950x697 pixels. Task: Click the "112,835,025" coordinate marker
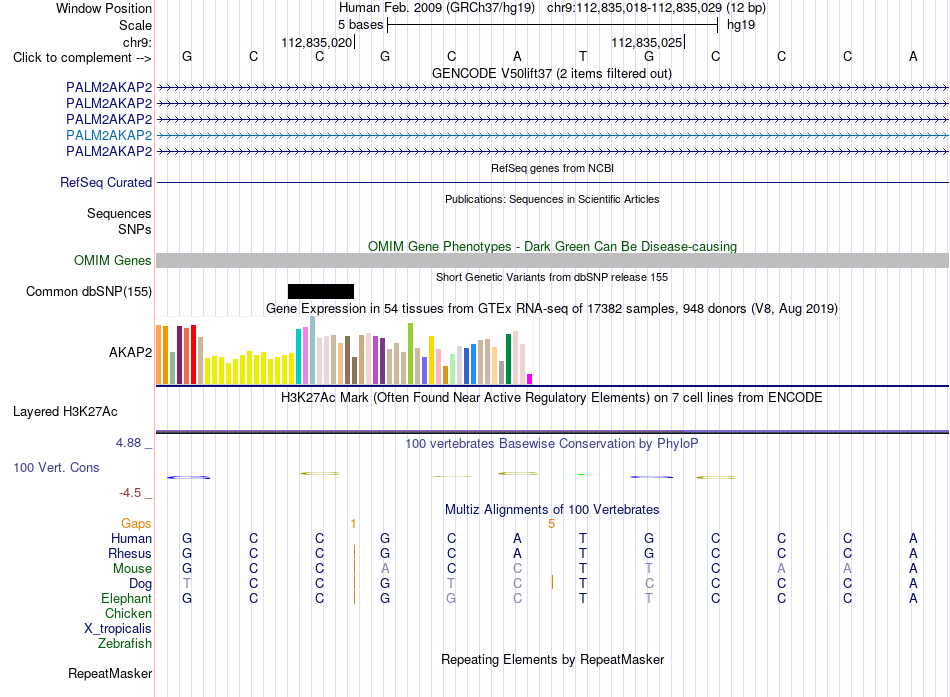[646, 42]
